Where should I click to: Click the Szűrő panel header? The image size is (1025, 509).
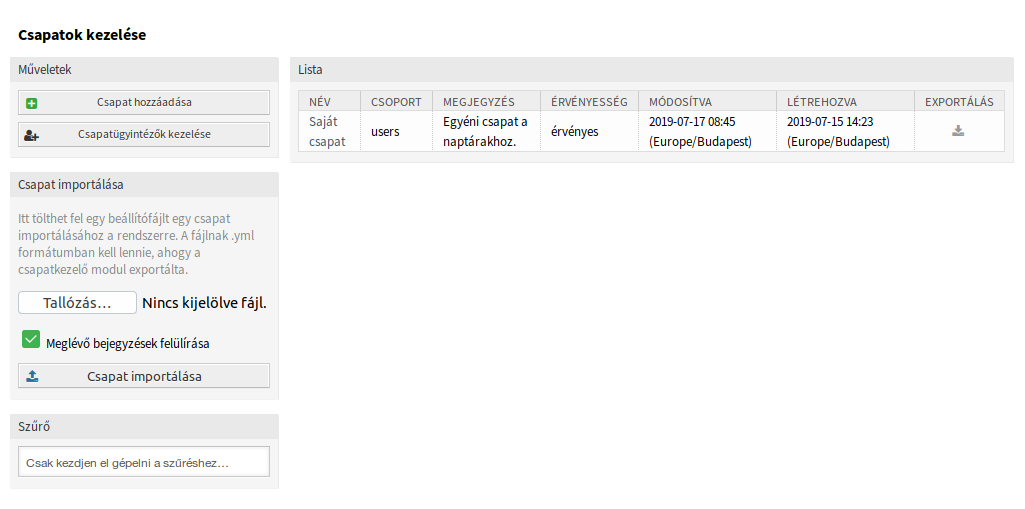(144, 427)
